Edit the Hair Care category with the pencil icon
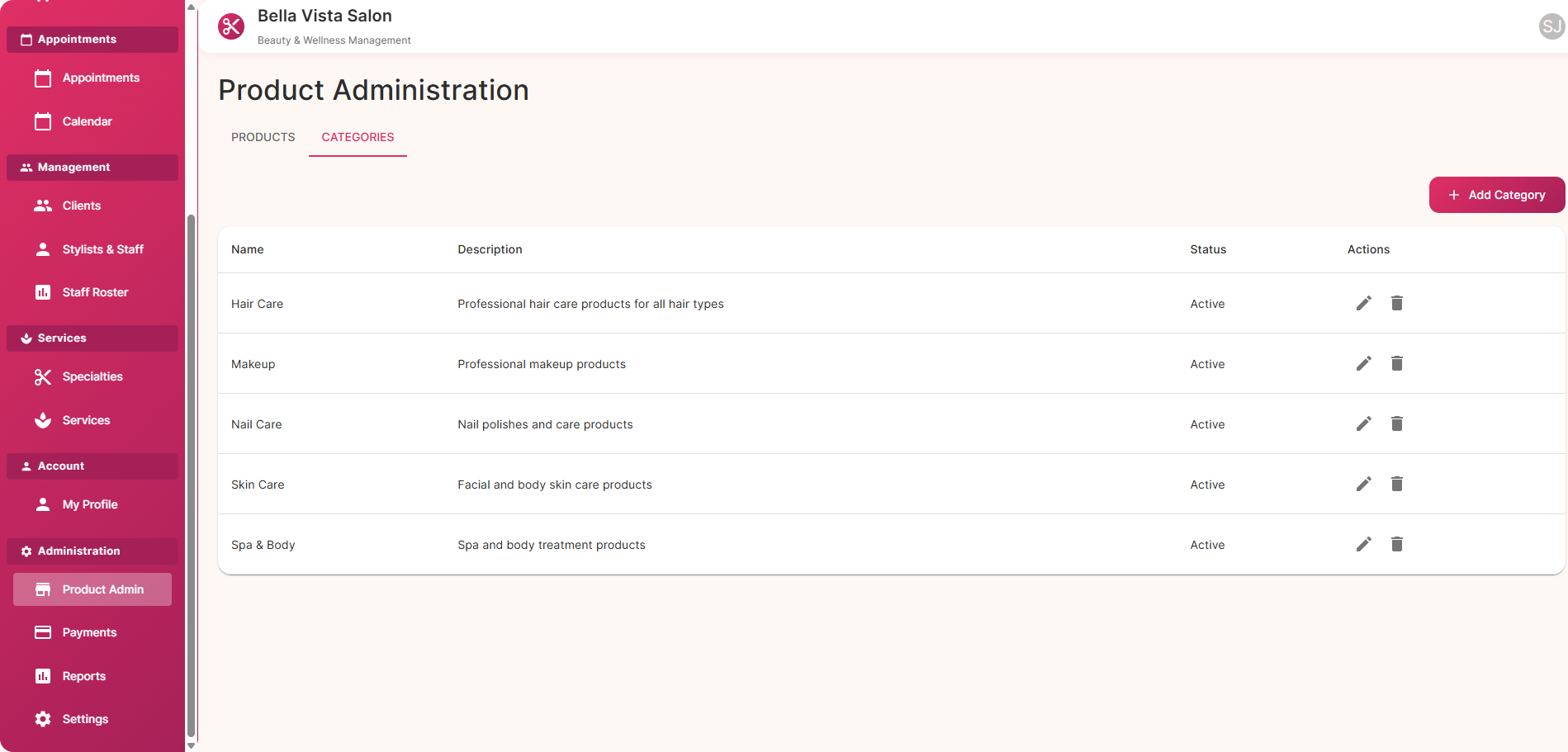The width and height of the screenshot is (1568, 752). click(x=1363, y=303)
